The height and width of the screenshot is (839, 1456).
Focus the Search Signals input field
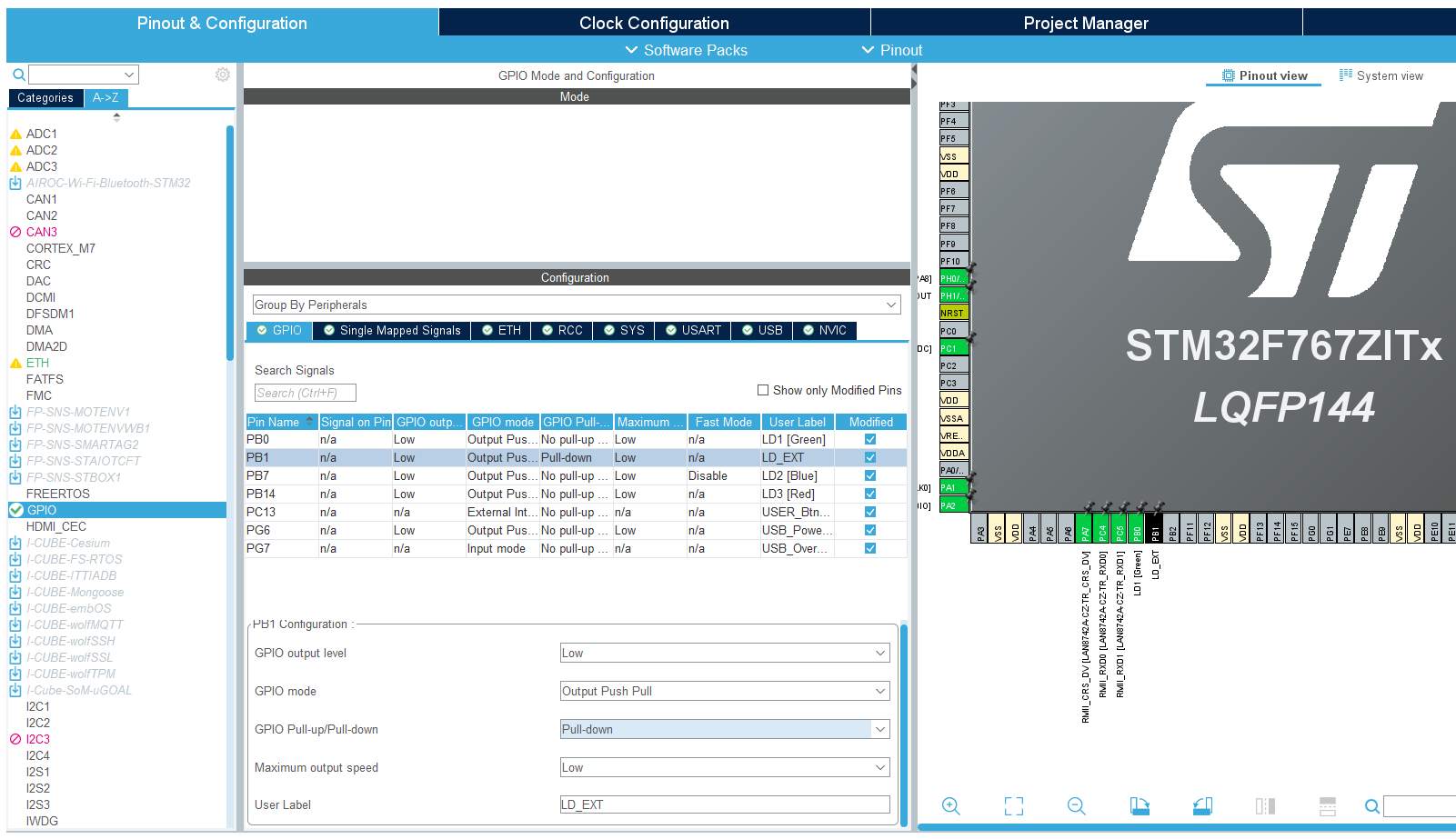(x=305, y=393)
